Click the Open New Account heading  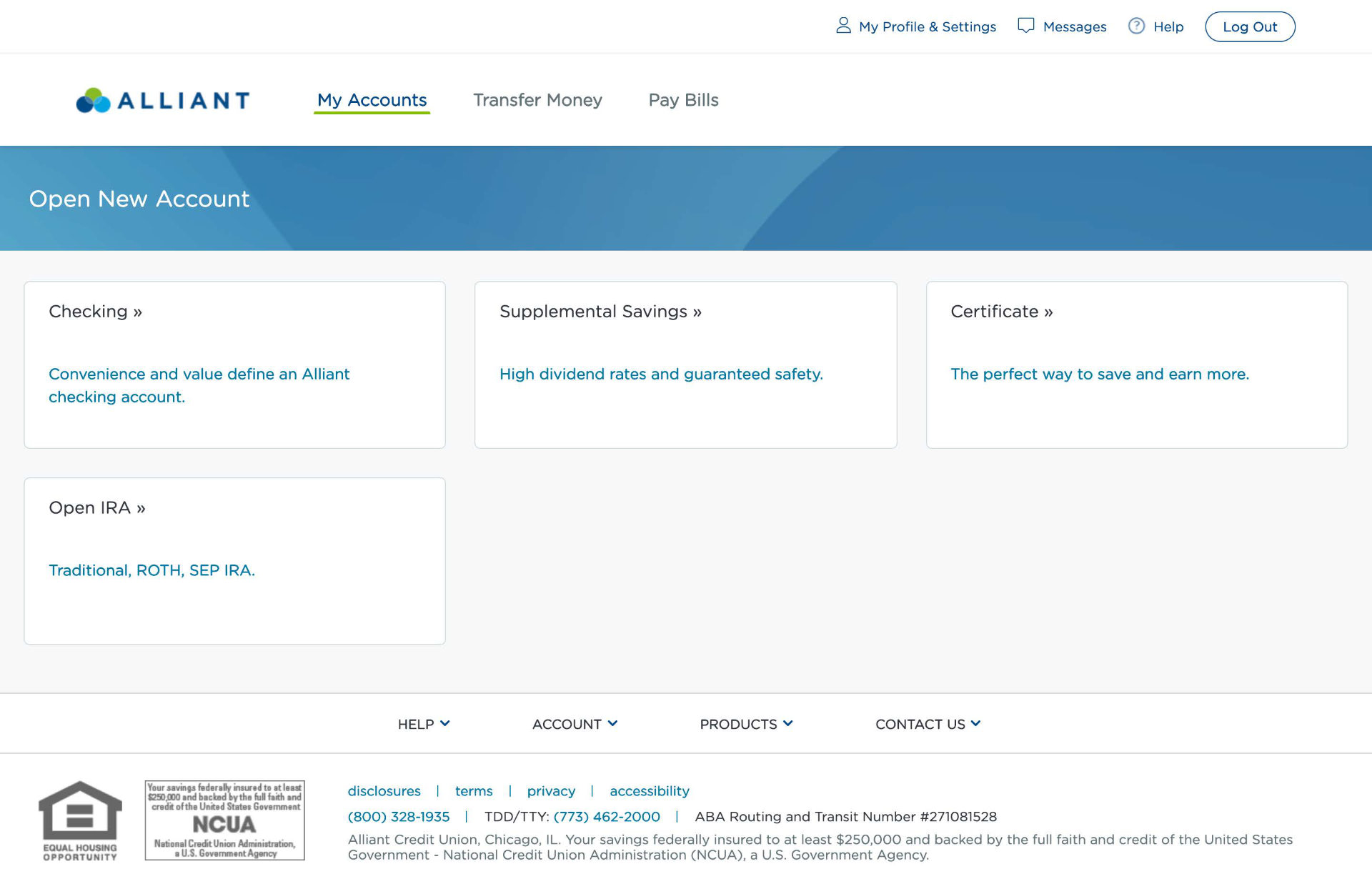tap(139, 199)
